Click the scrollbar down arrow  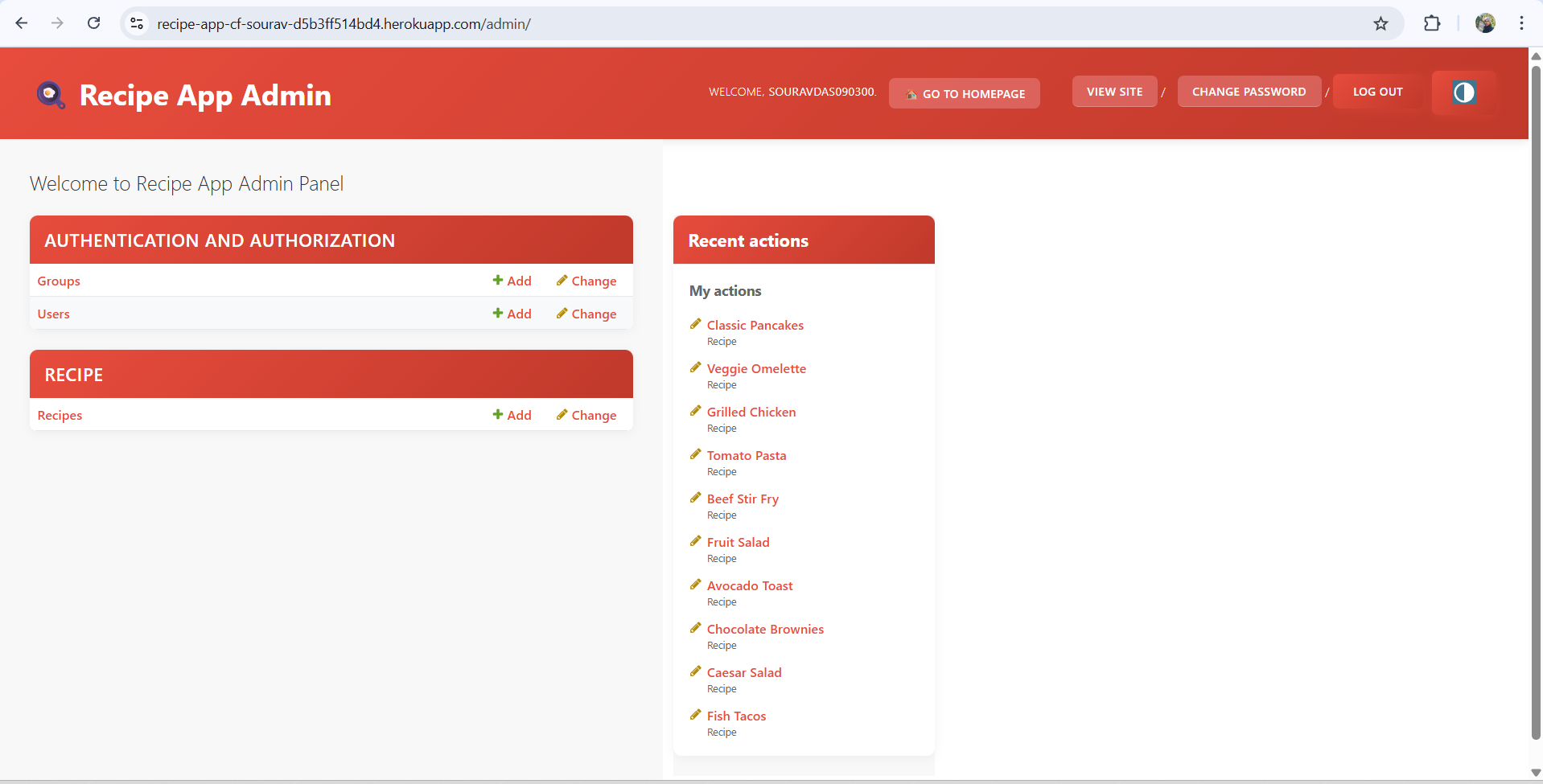1535,773
